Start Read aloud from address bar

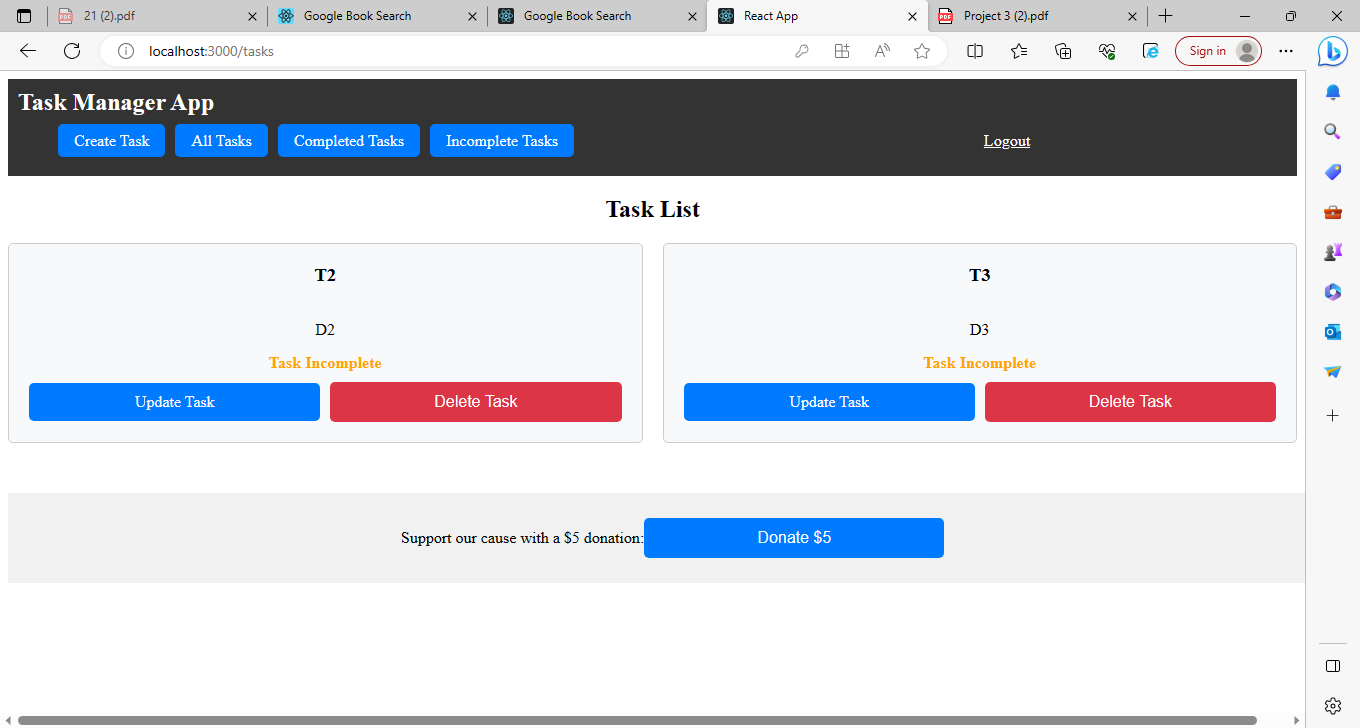(882, 51)
